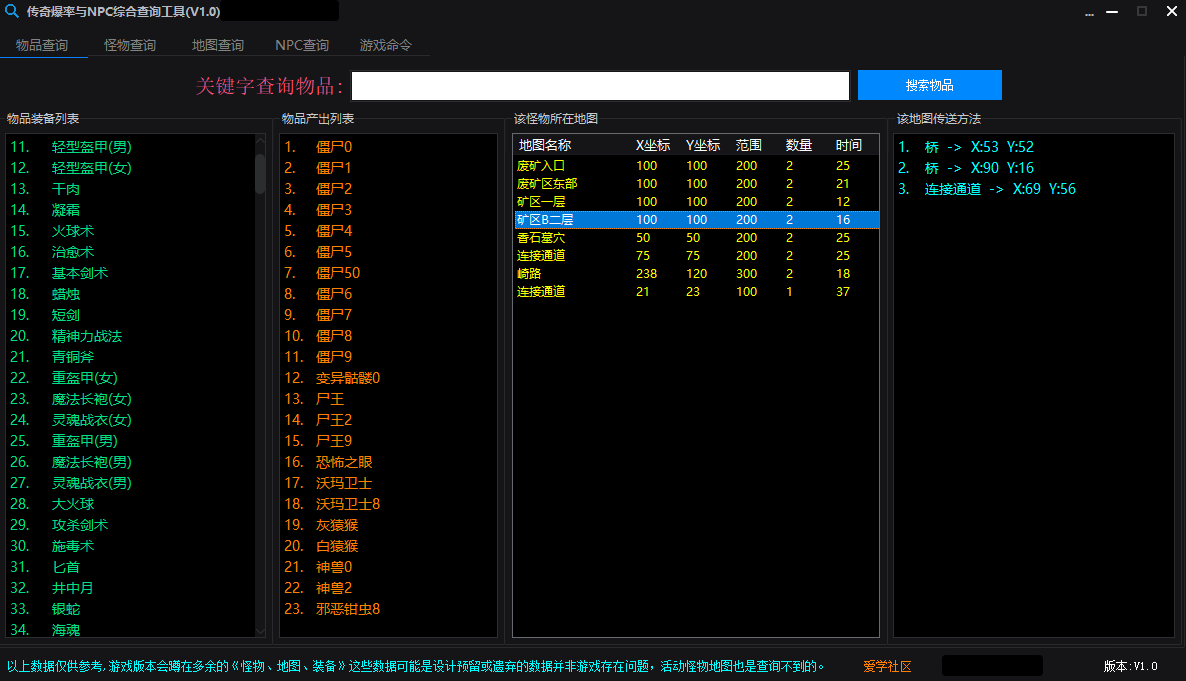Select item 短剑
The image size is (1186, 681).
tap(66, 315)
